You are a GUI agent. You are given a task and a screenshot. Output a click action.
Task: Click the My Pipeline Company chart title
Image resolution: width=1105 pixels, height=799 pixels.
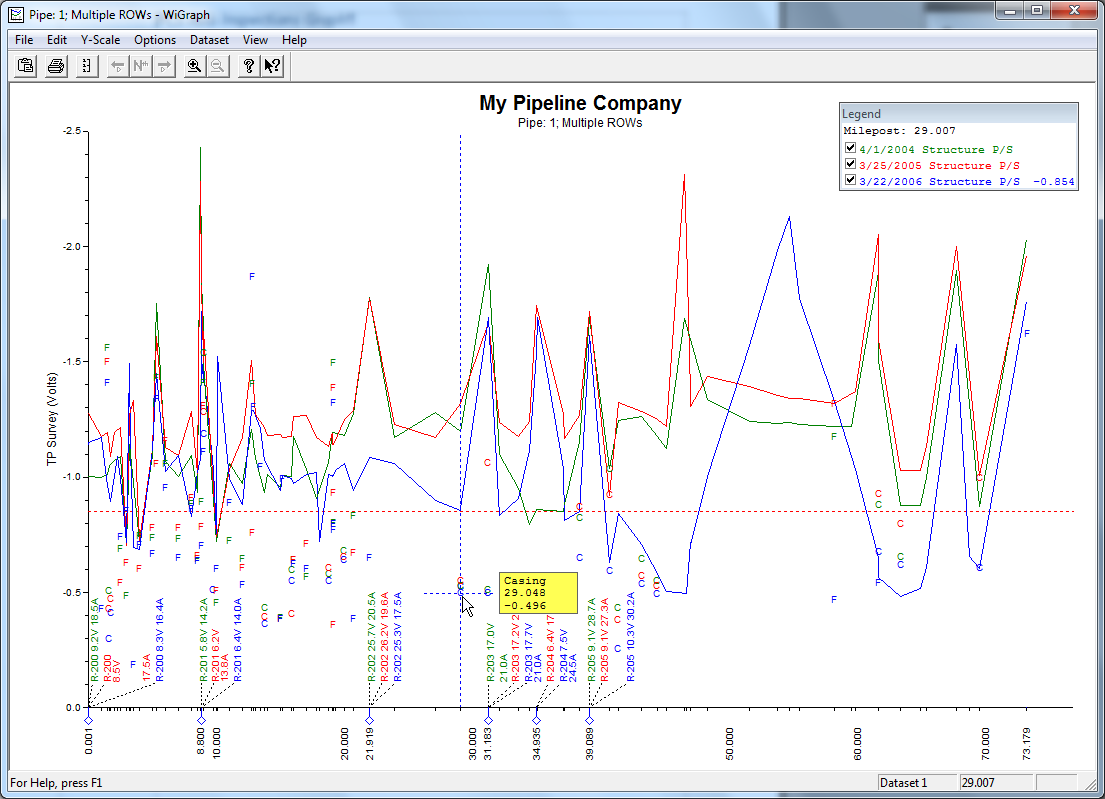580,103
